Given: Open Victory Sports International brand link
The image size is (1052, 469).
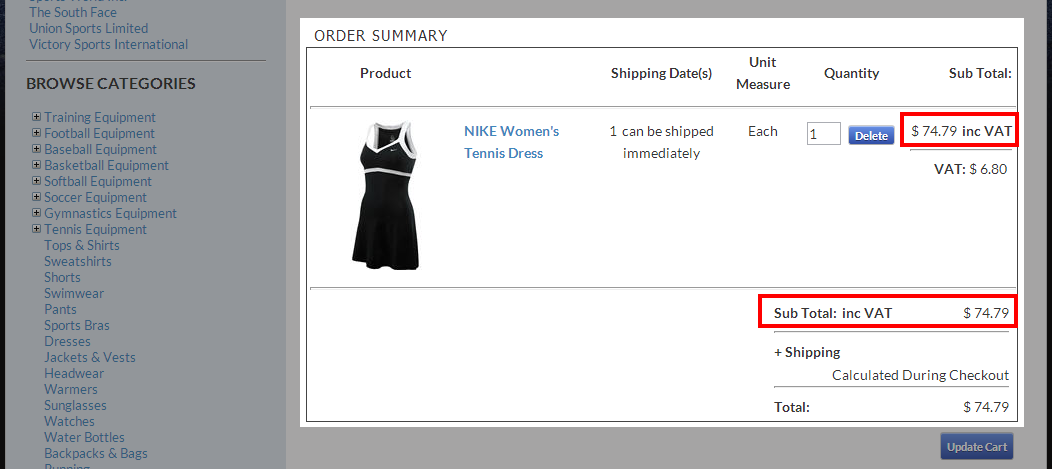Looking at the screenshot, I should [x=109, y=44].
